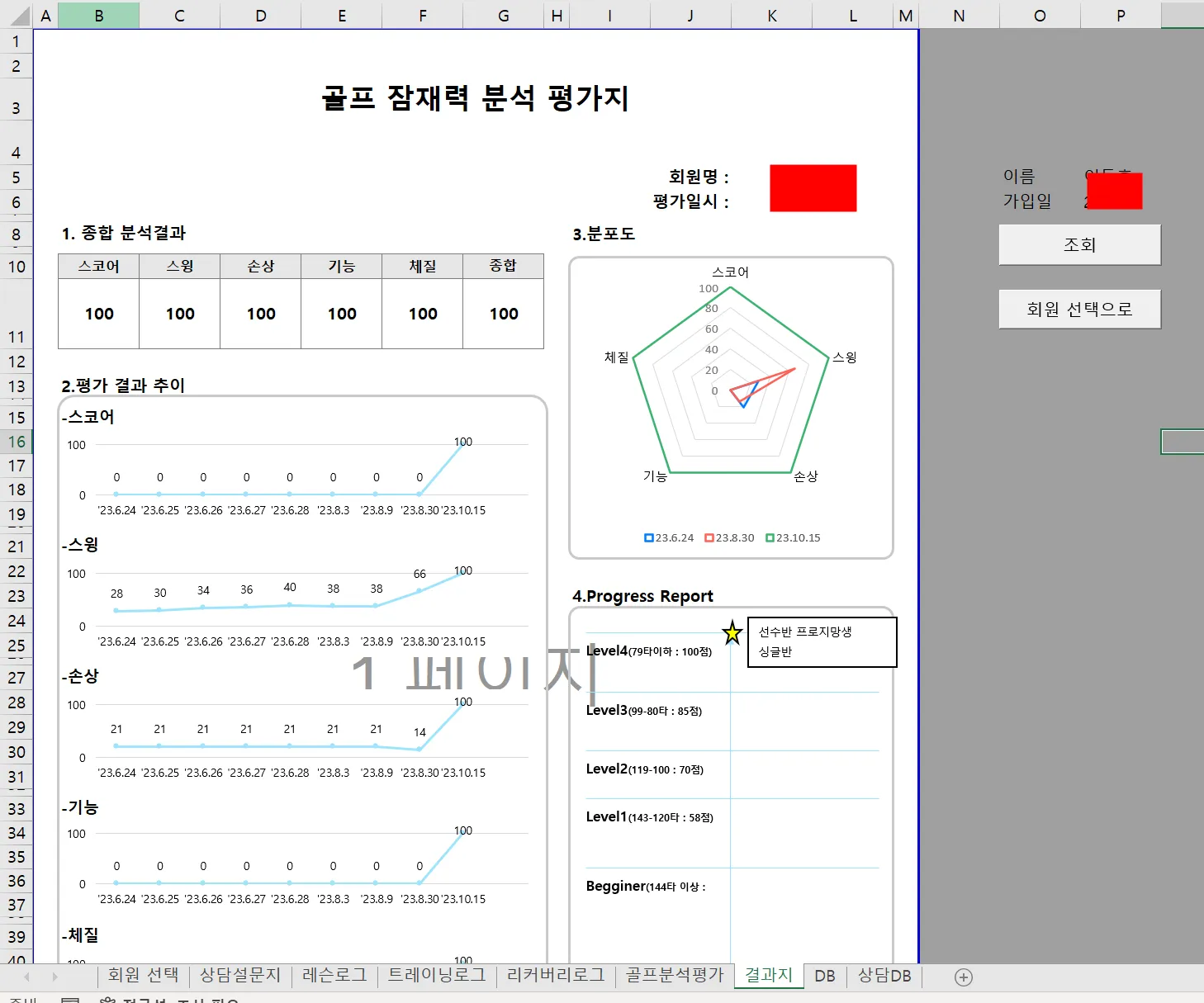
Task: Click the 이름 label in column O
Action: [1018, 177]
